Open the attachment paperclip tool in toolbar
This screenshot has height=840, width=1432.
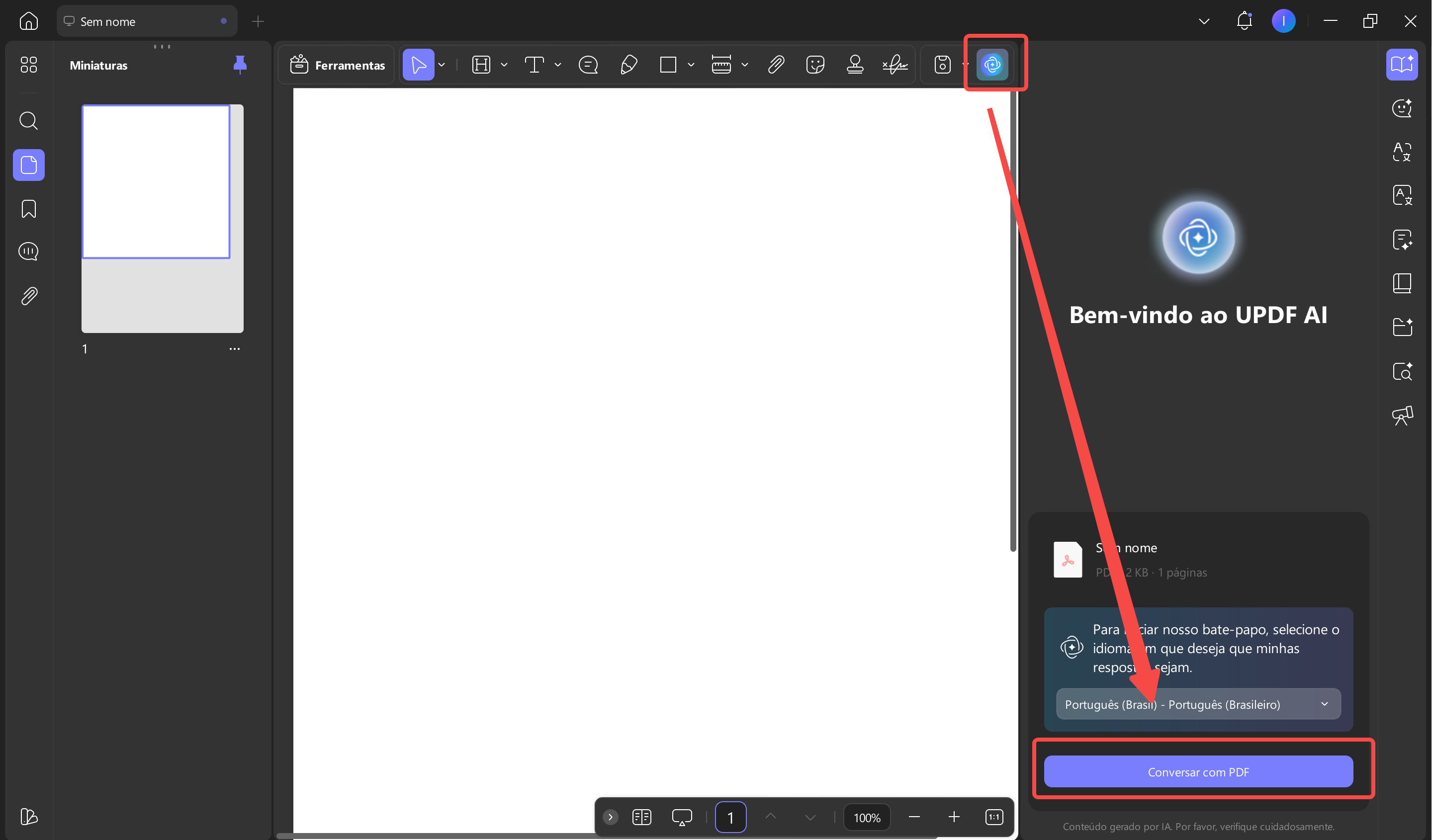[776, 64]
